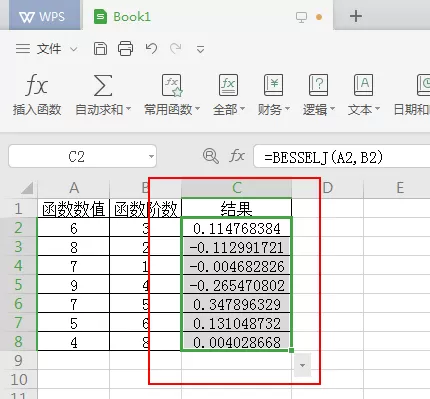
Task: Open the 日期和时间 functions icon
Action: [423, 85]
